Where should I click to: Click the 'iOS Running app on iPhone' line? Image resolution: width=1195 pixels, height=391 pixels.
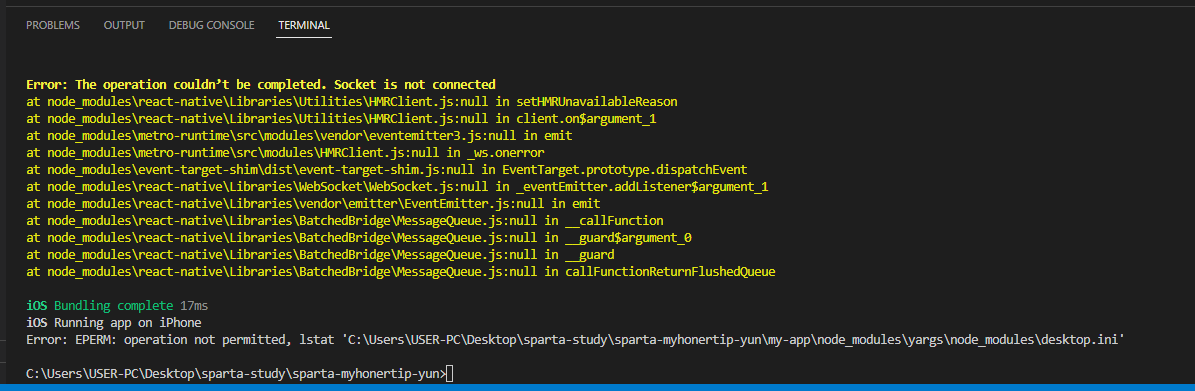113,322
